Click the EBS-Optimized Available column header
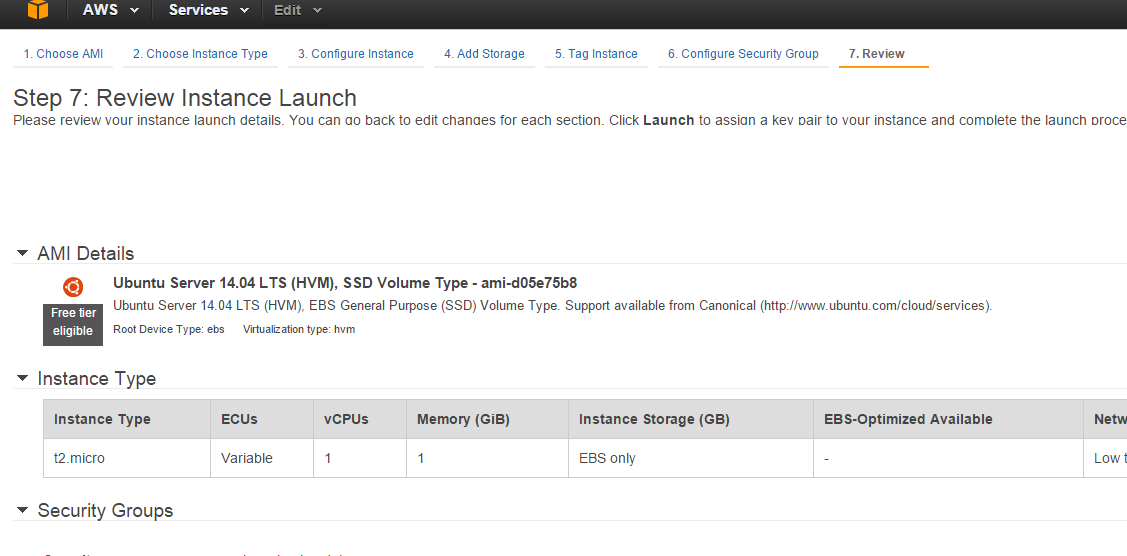Image resolution: width=1127 pixels, height=556 pixels. 908,419
